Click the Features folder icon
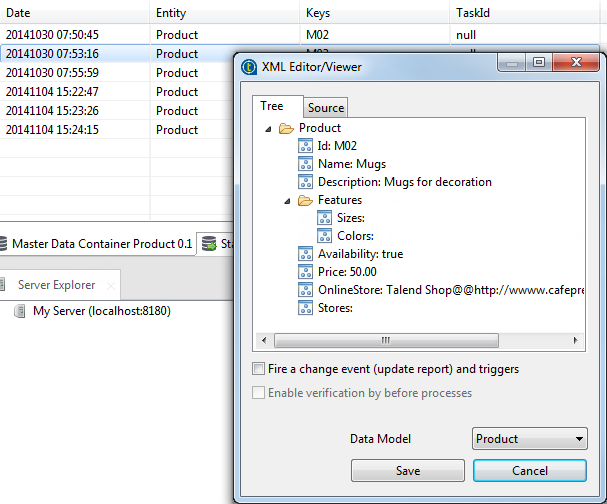 (306, 200)
